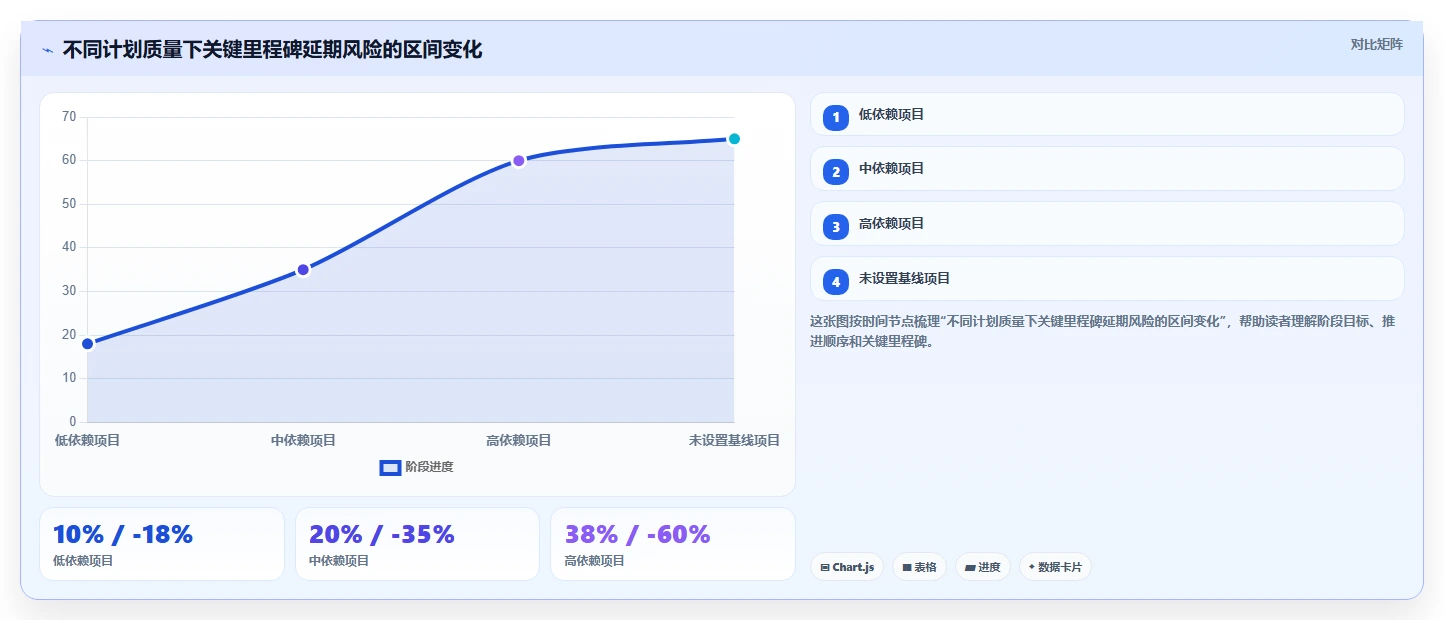Click the x-axis label 低依赖项目
1444x620 pixels.
[x=87, y=440]
